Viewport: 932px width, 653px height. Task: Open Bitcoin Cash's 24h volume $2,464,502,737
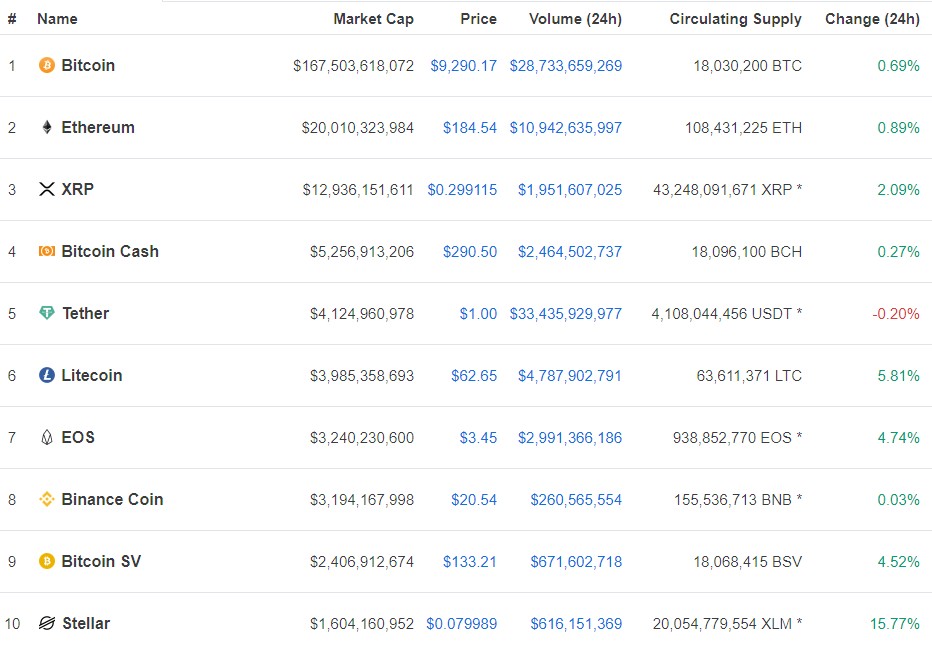[x=570, y=252]
